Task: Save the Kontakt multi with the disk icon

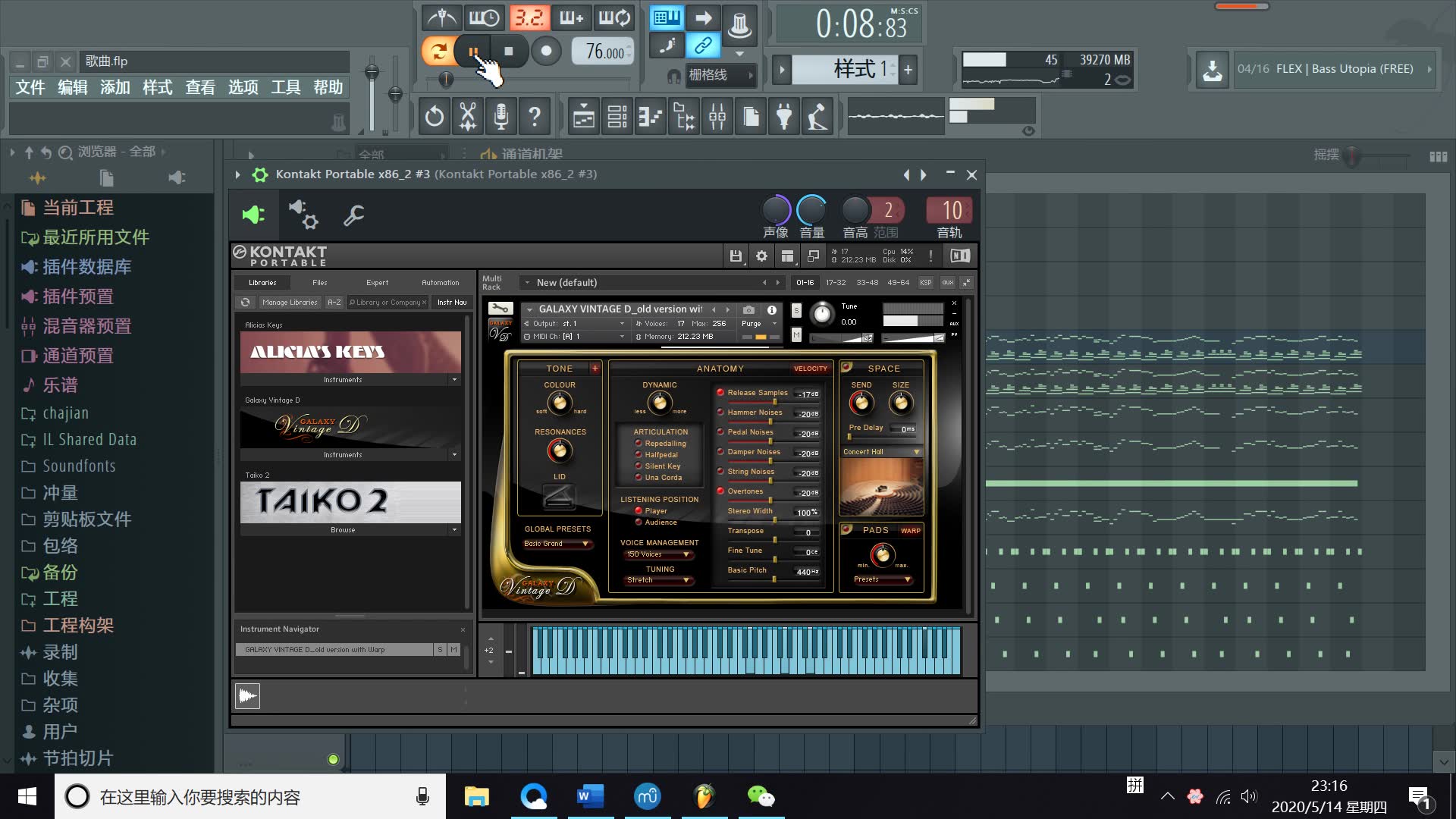Action: click(736, 256)
